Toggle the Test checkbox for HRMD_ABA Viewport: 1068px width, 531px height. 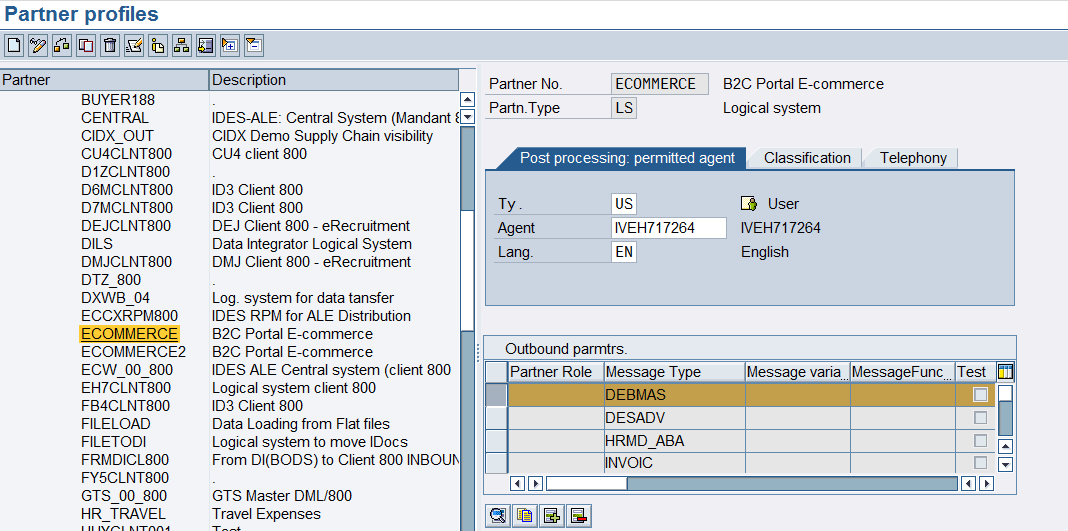[981, 441]
